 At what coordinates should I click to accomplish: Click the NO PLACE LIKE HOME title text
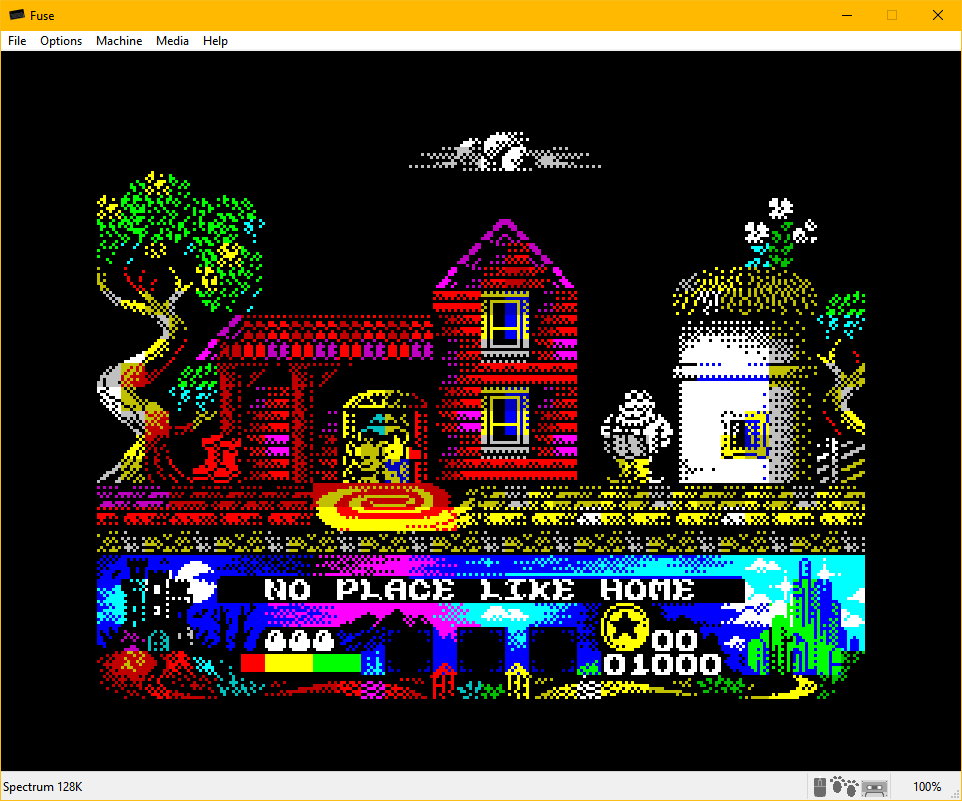pyautogui.click(x=479, y=590)
